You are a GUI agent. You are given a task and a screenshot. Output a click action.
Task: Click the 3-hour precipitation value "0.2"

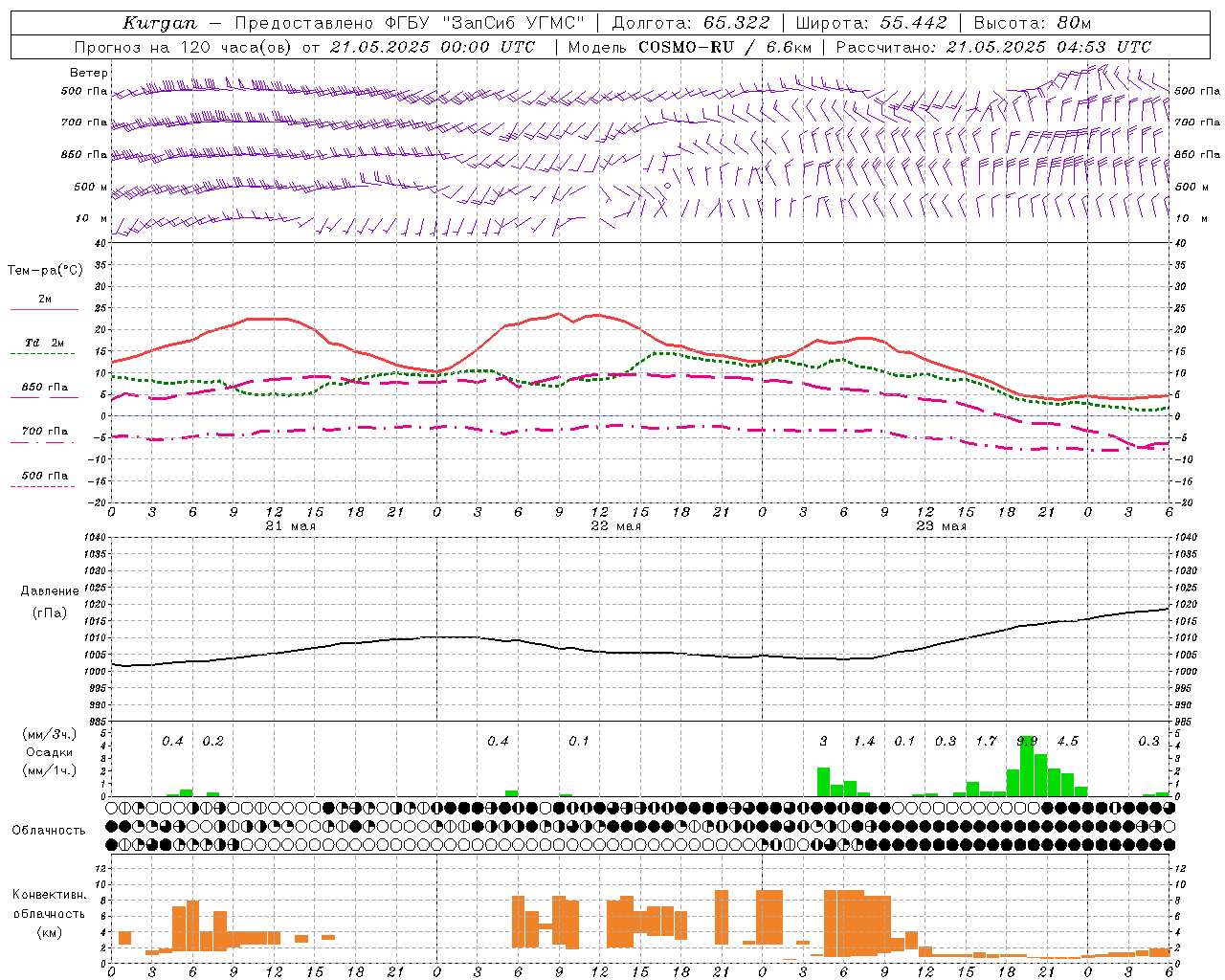pos(212,742)
